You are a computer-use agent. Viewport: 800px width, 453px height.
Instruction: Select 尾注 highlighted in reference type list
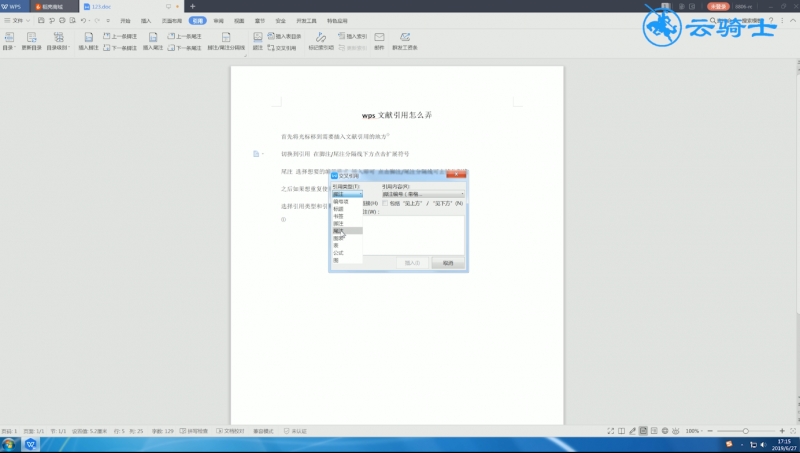click(347, 231)
